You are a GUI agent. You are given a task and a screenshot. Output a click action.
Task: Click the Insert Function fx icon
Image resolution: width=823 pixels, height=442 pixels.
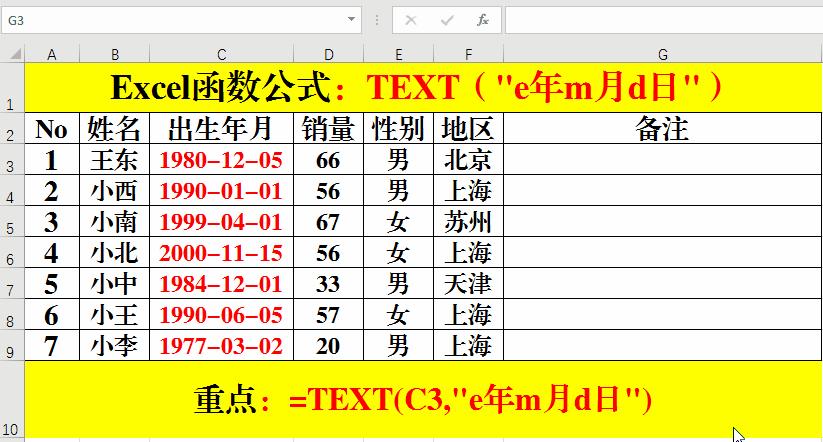click(x=482, y=20)
